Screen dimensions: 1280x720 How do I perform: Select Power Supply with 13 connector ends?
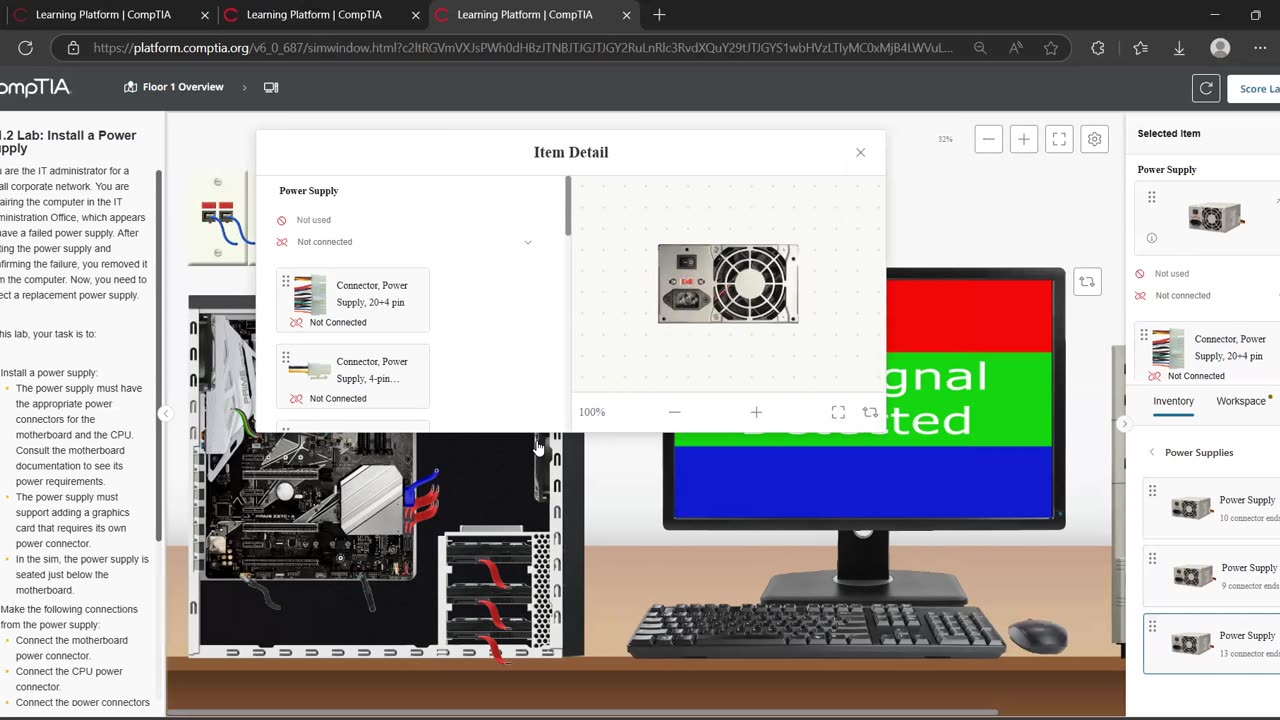pos(1212,644)
